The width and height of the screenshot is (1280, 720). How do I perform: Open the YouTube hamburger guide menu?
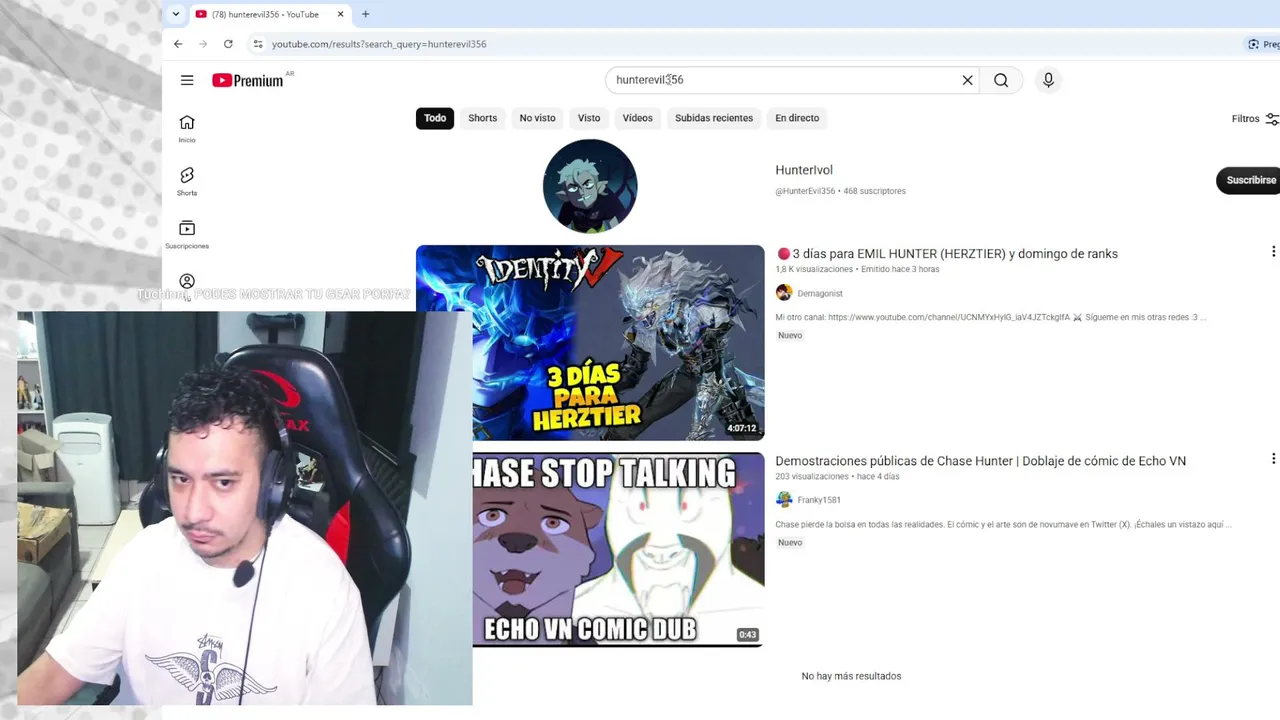point(187,80)
